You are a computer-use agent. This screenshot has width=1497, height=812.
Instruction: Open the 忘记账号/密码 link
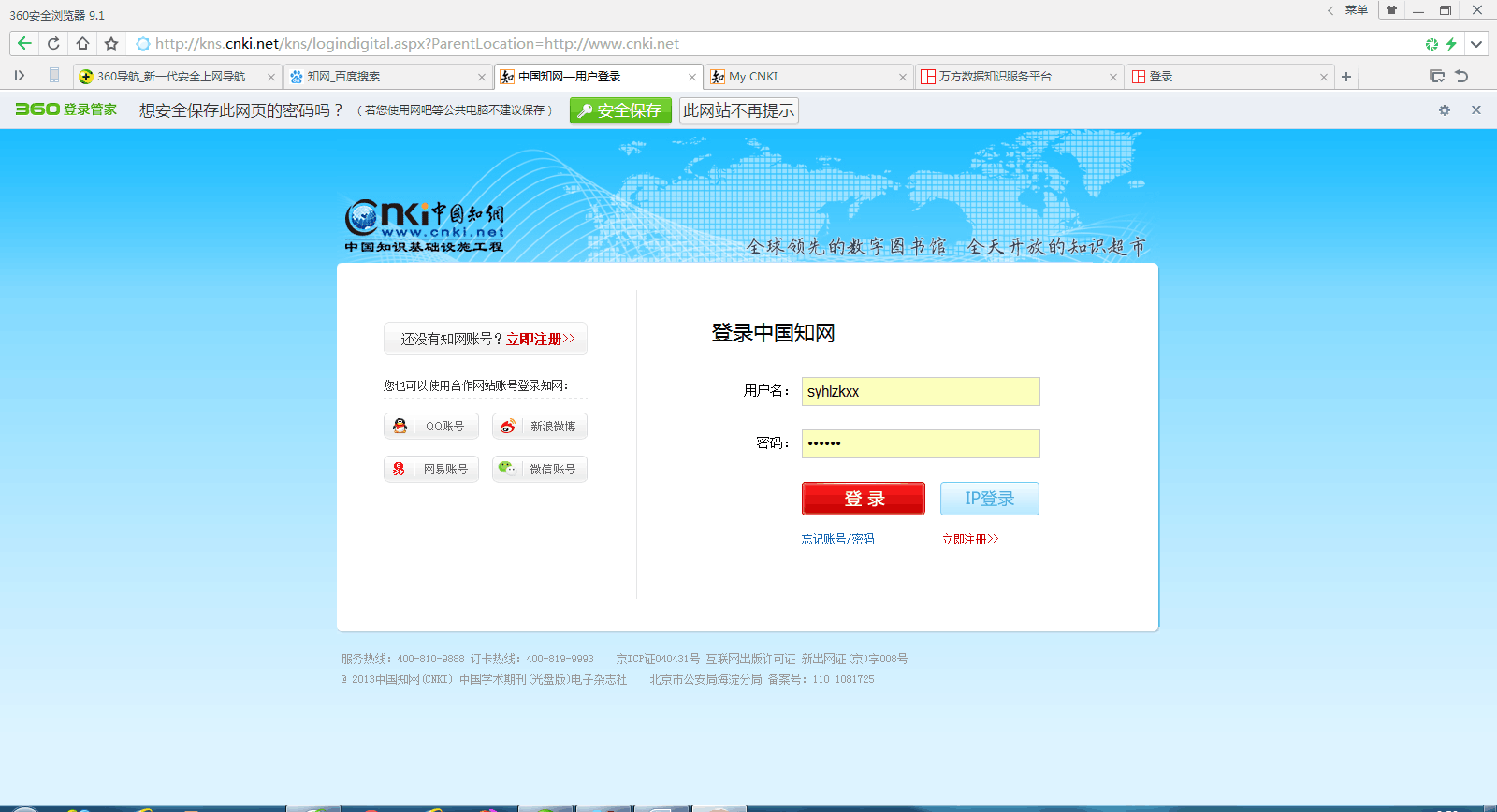(x=838, y=539)
